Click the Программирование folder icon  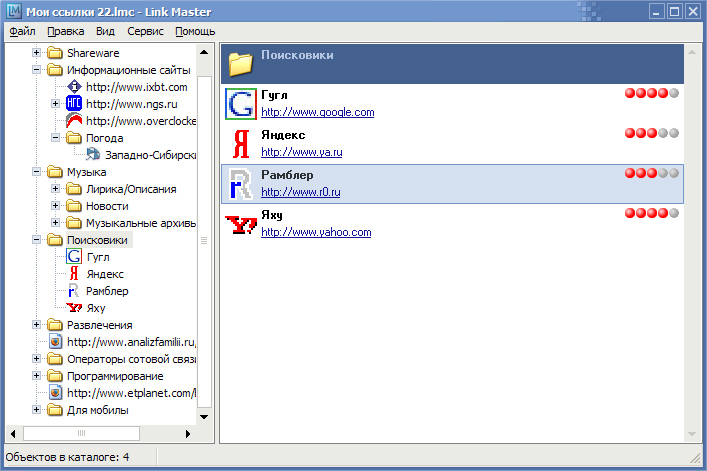(55, 375)
